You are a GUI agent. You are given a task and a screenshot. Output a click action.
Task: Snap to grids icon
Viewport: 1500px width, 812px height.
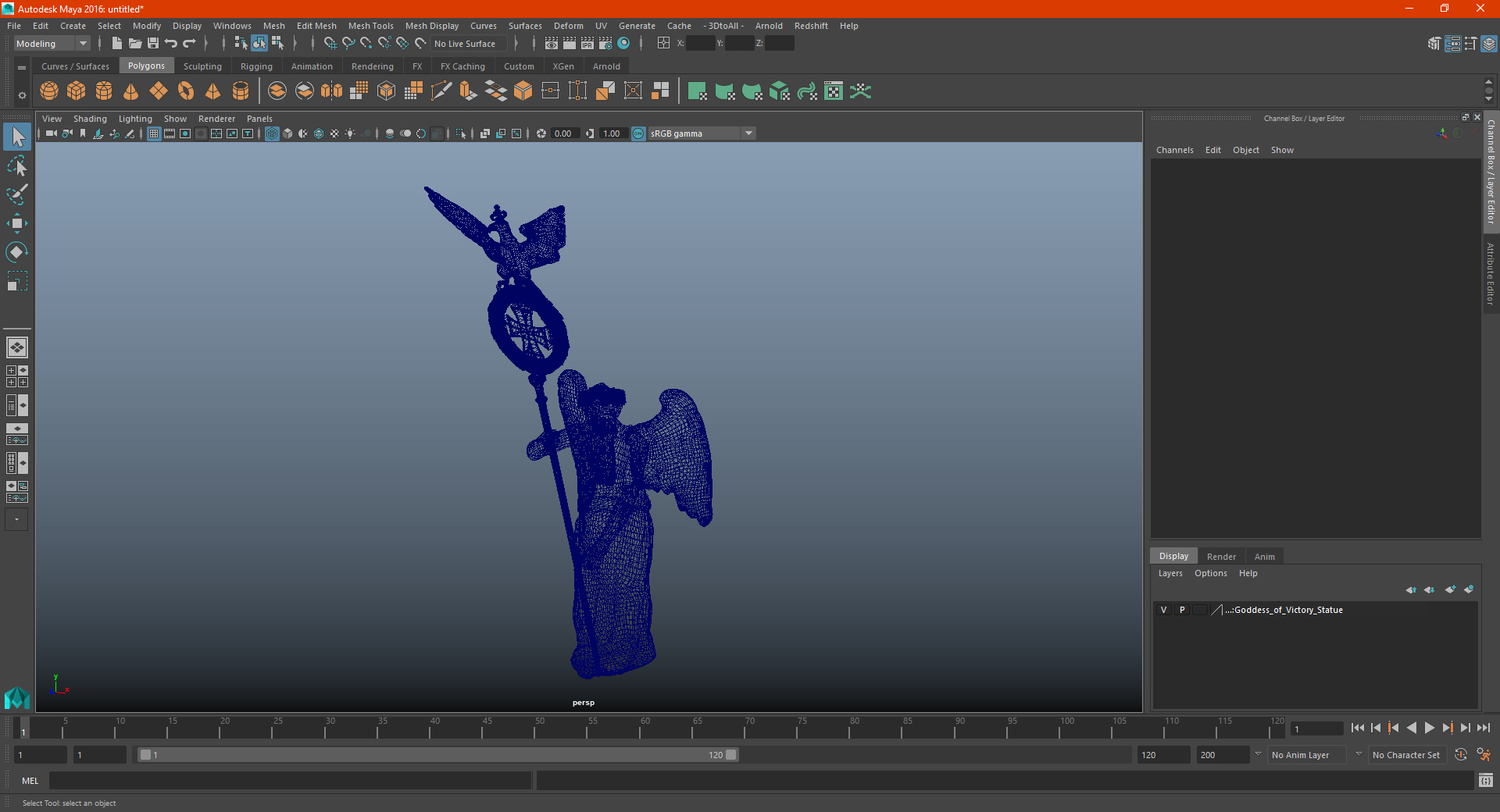(x=330, y=44)
